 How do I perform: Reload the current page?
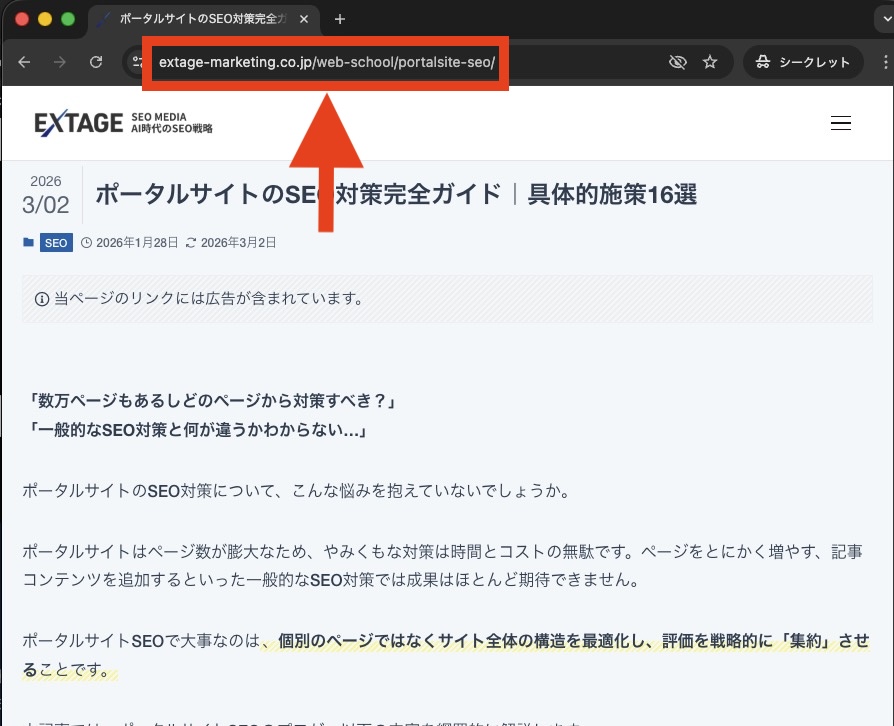pos(96,62)
